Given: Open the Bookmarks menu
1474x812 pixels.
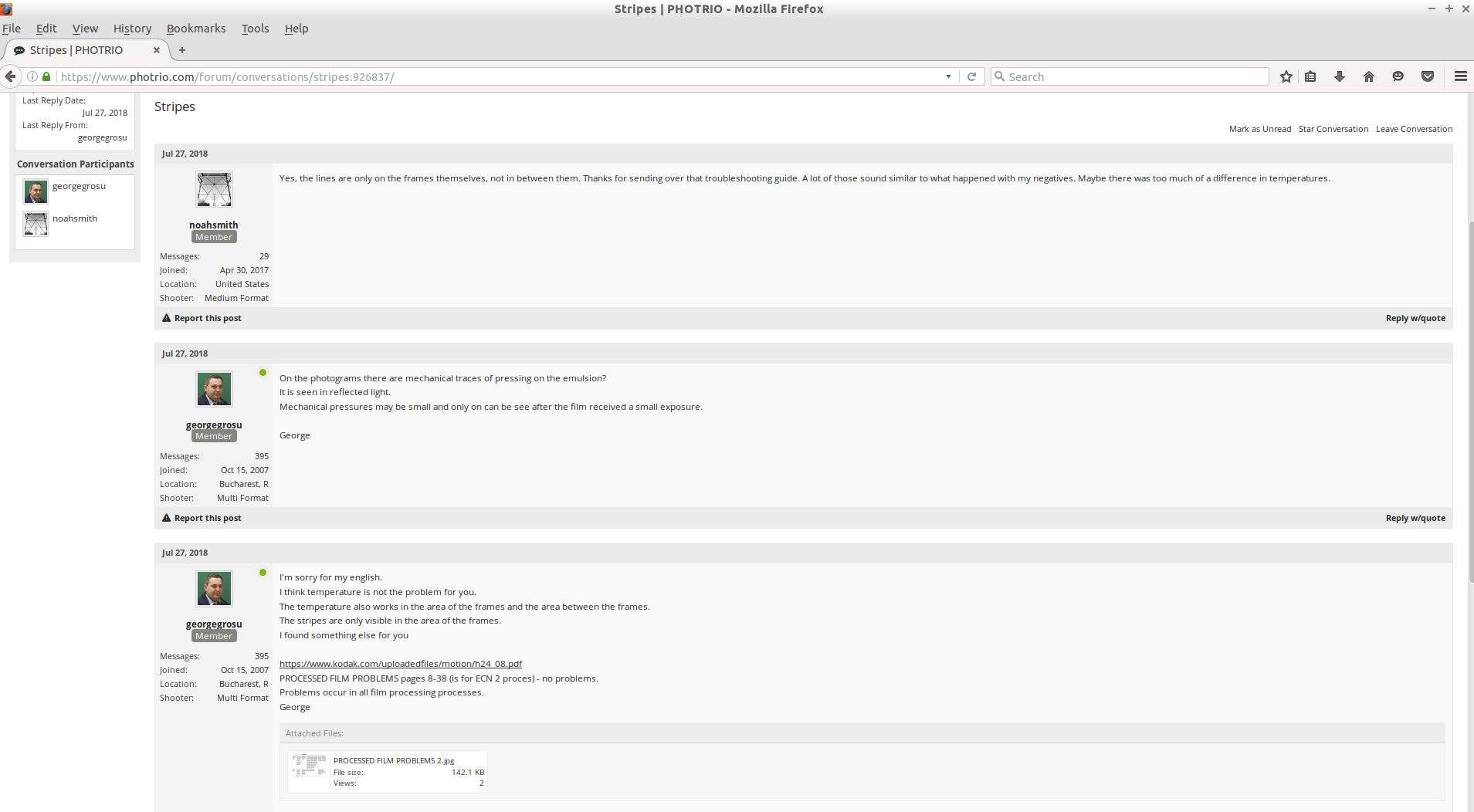Looking at the screenshot, I should (x=196, y=29).
